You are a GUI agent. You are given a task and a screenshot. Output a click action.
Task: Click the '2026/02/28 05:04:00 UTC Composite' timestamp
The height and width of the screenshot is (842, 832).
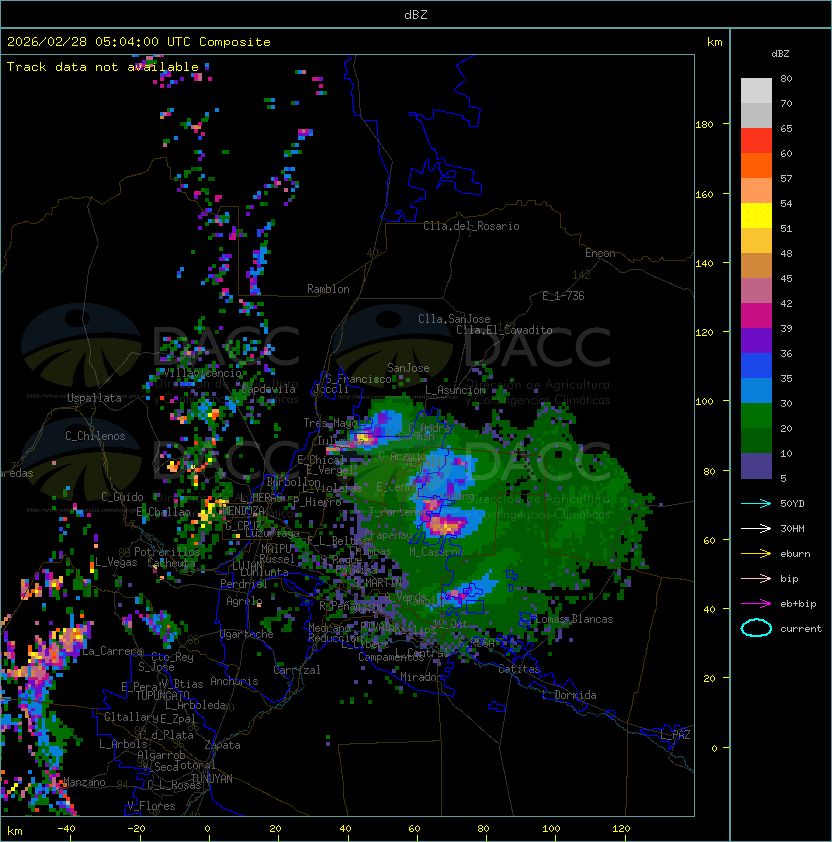tap(139, 42)
